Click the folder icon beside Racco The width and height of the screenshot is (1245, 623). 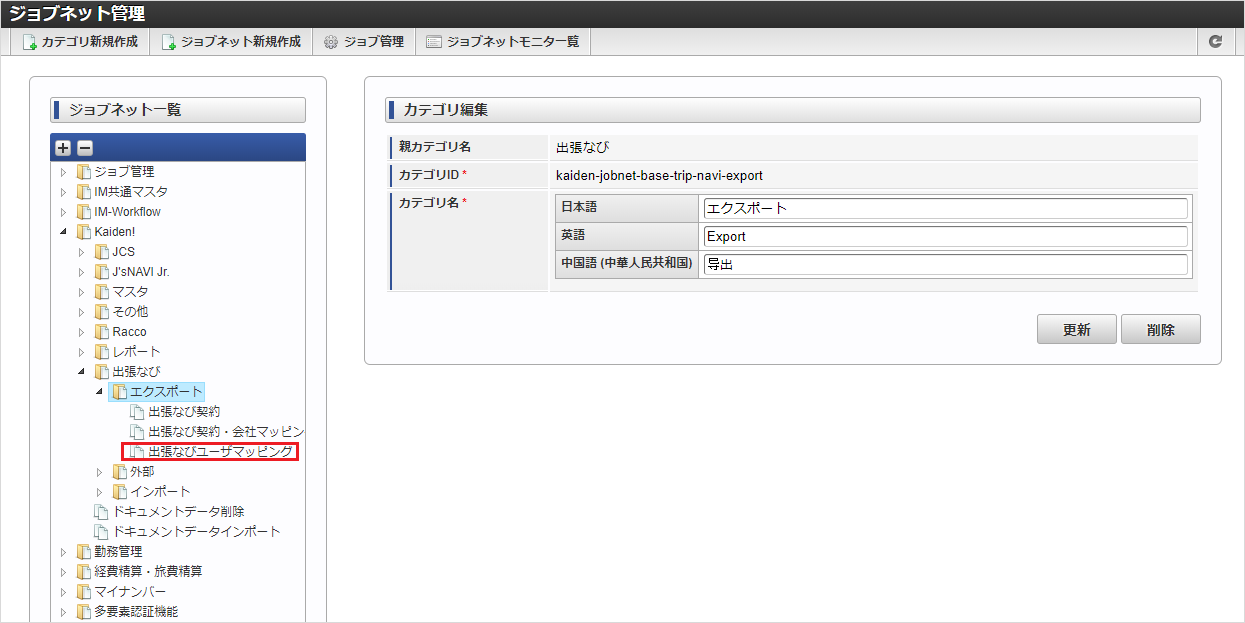coord(101,332)
